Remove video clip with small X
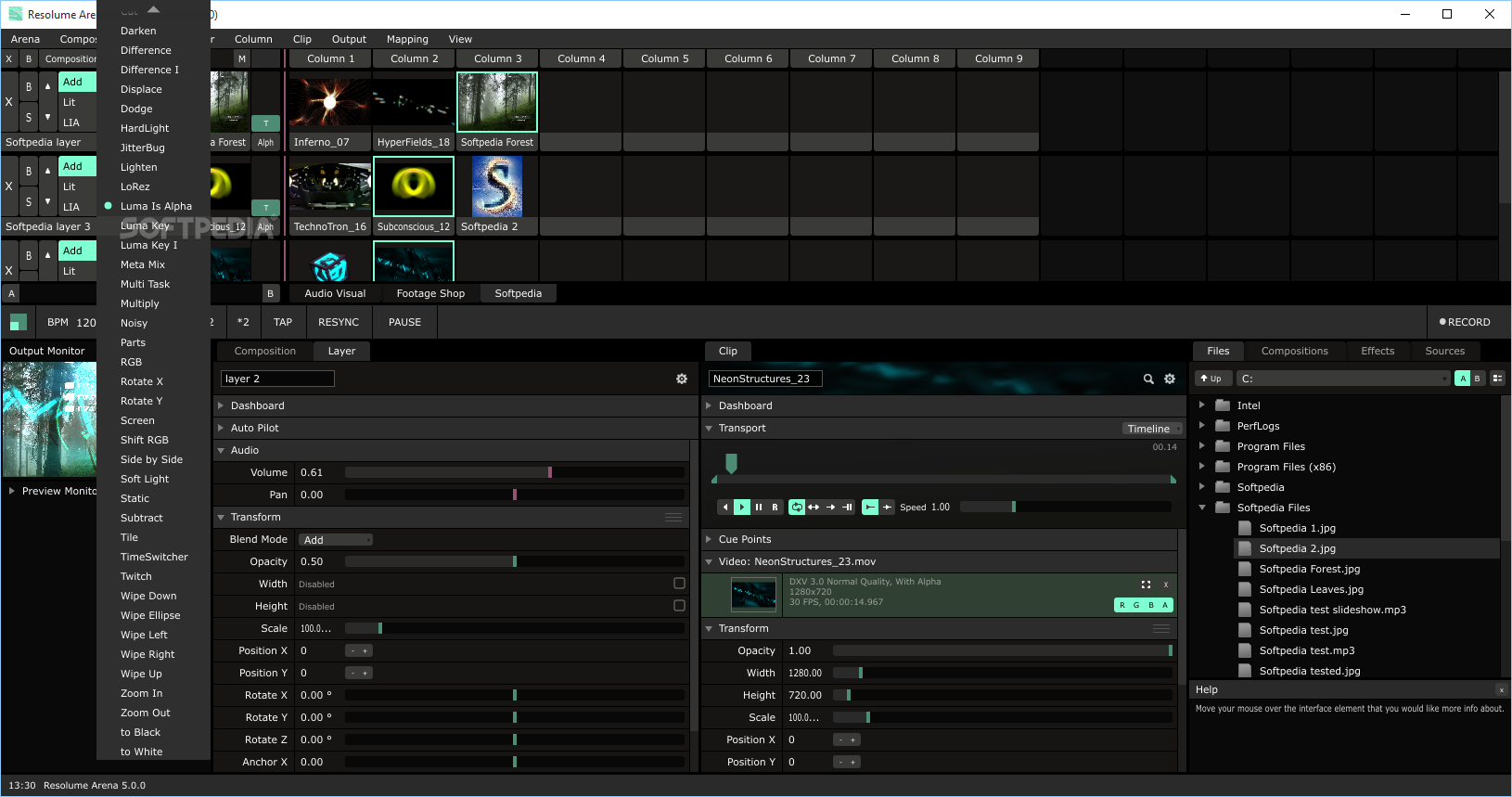The image size is (1512, 797). pos(1166,585)
